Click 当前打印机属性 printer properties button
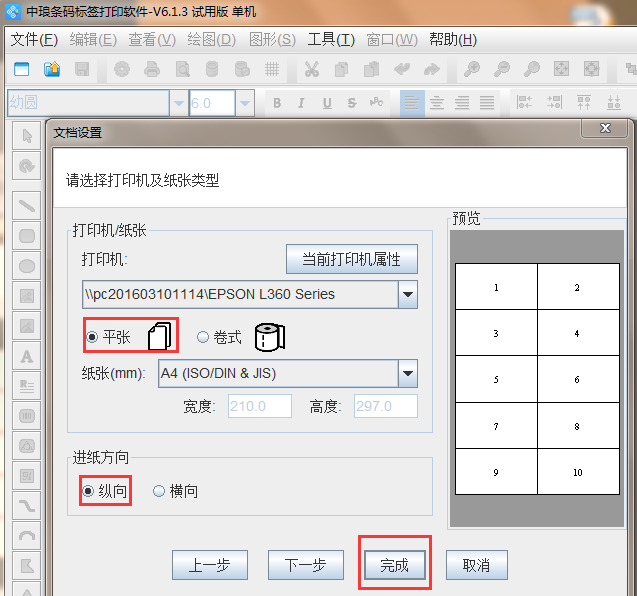 click(351, 259)
